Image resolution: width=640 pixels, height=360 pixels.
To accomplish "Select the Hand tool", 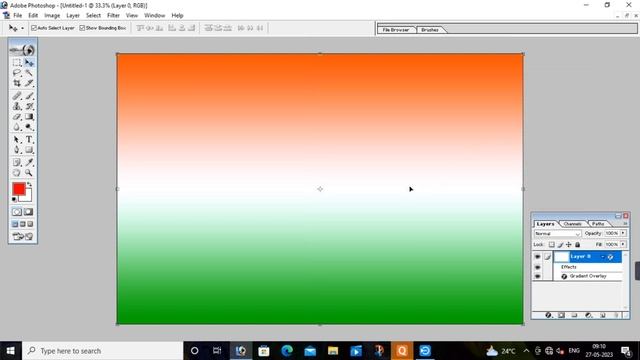I will [17, 173].
